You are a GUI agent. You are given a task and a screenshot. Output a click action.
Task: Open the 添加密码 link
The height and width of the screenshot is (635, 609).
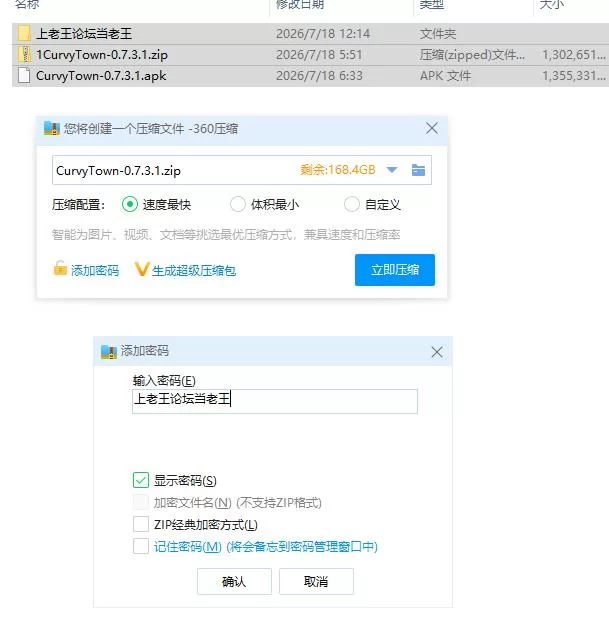point(95,270)
